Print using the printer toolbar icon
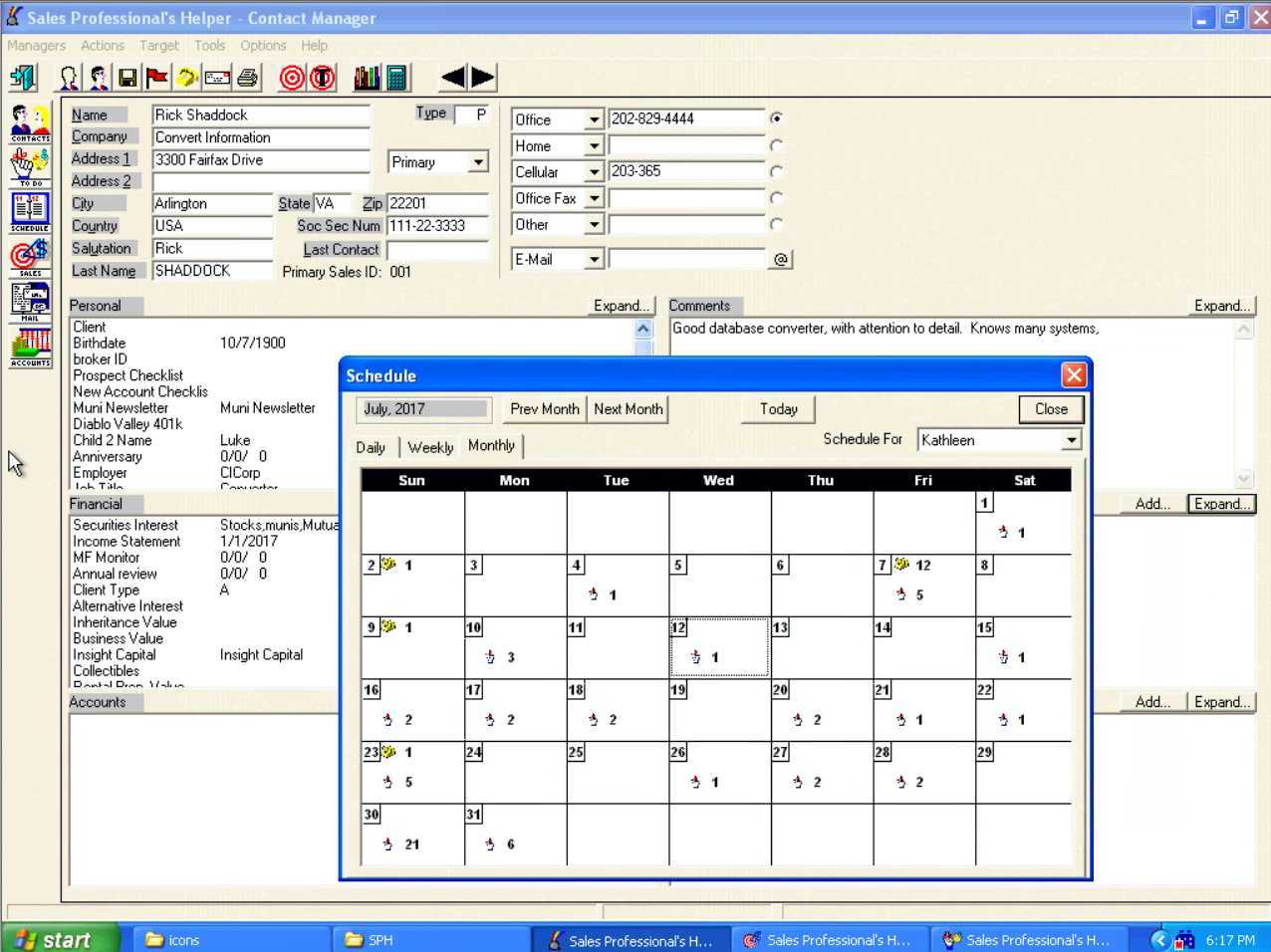1271x952 pixels. (x=247, y=77)
